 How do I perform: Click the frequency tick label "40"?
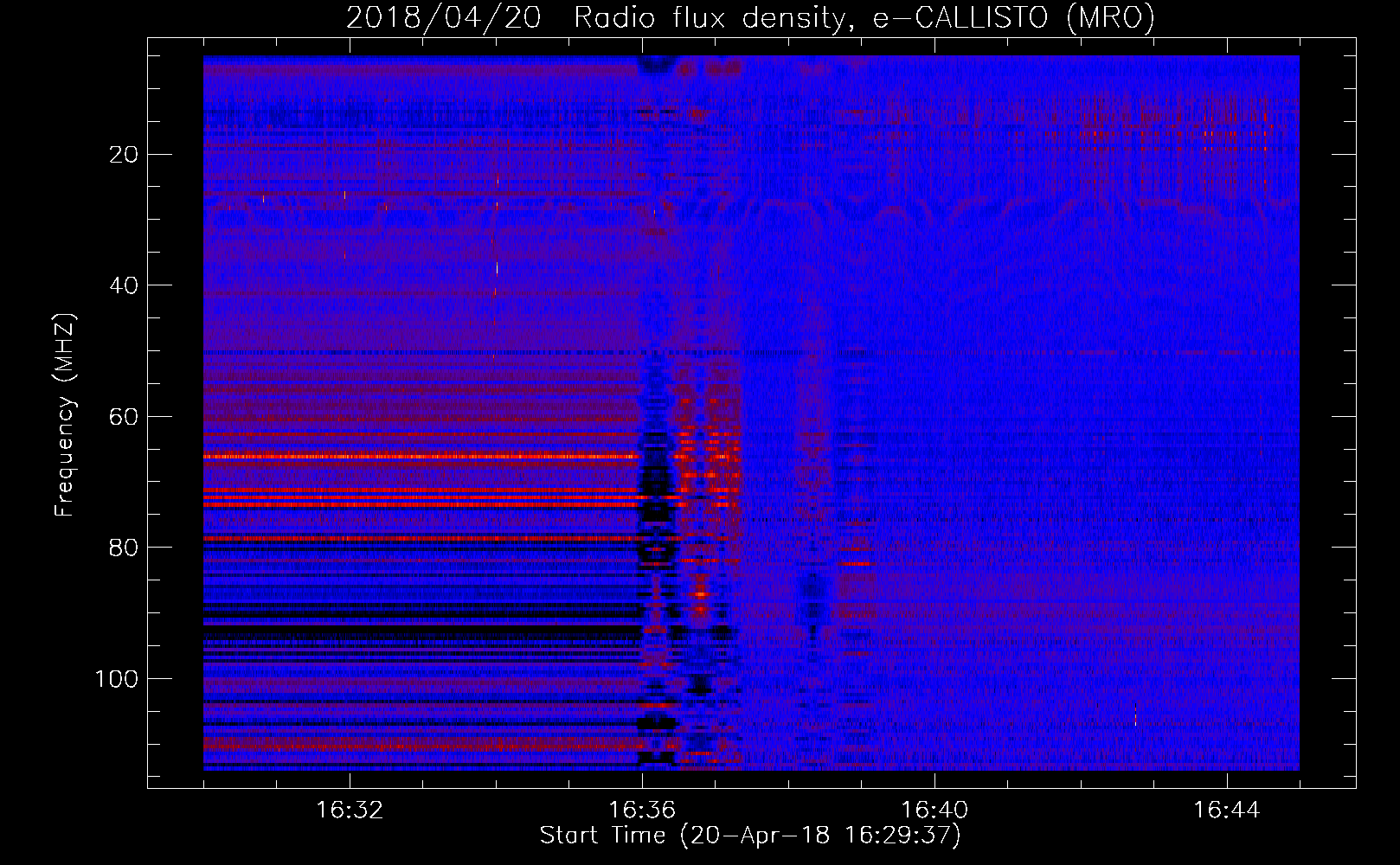click(x=124, y=285)
